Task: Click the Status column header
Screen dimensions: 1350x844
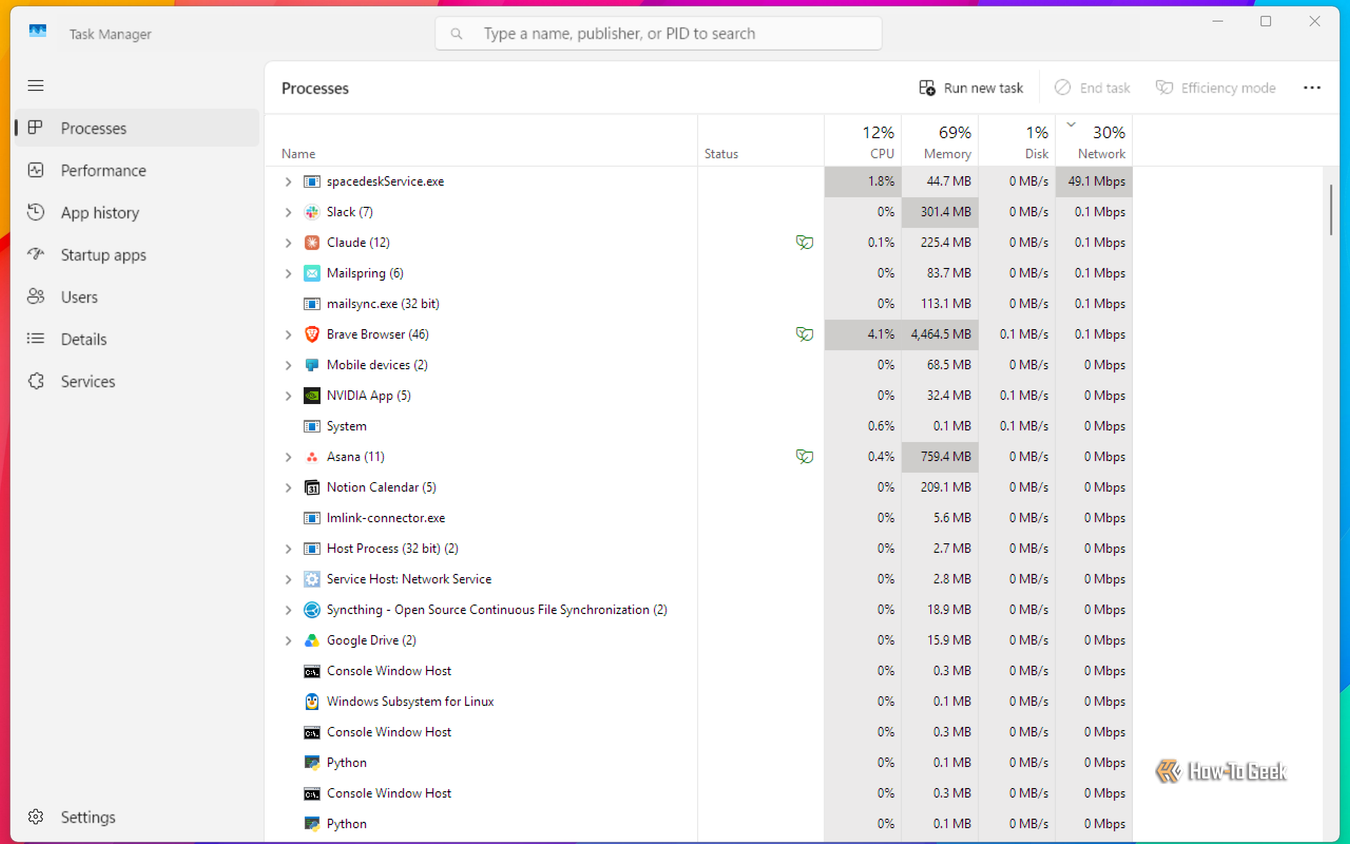Action: click(x=761, y=141)
